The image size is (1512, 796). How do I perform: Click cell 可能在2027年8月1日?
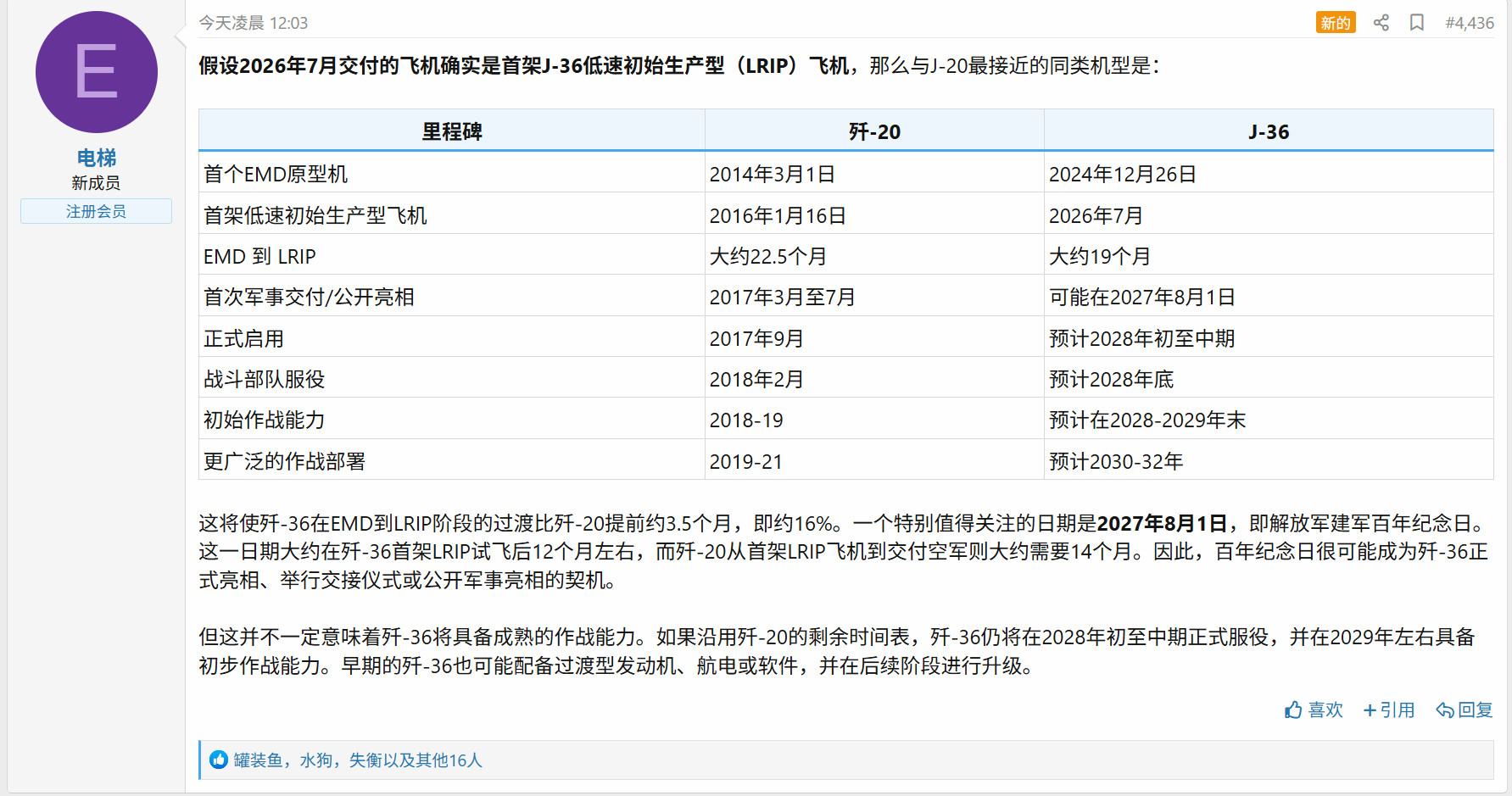coord(1269,297)
